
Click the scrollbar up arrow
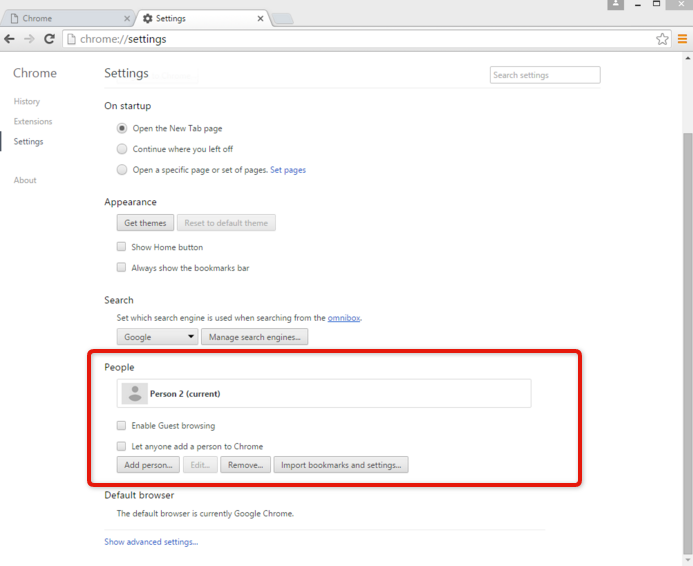pos(687,58)
